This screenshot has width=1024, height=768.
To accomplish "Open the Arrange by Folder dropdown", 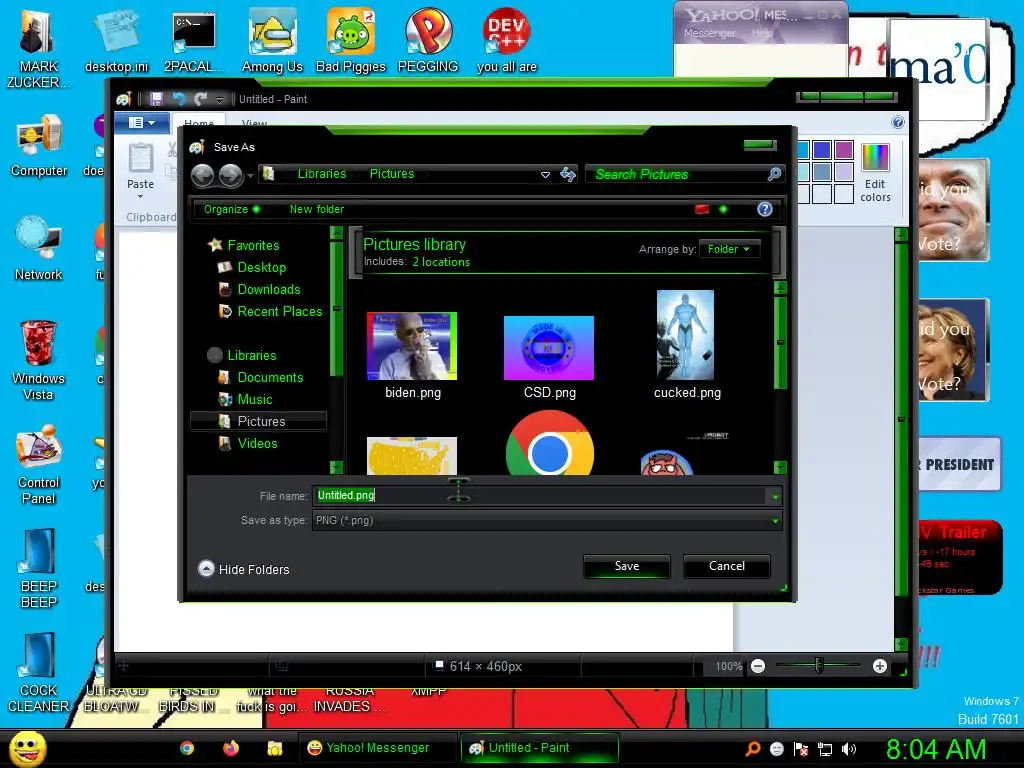I will 729,249.
